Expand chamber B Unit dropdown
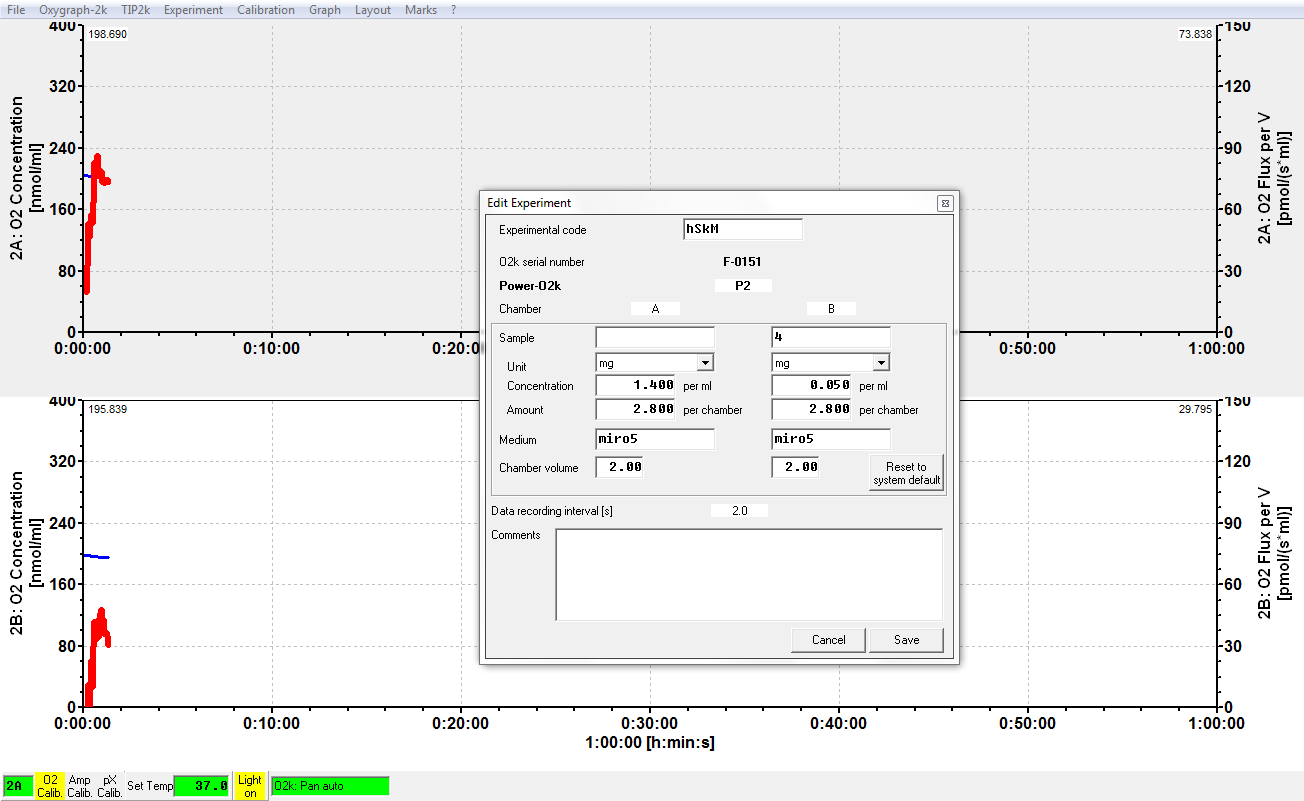This screenshot has height=801, width=1304. pos(881,362)
